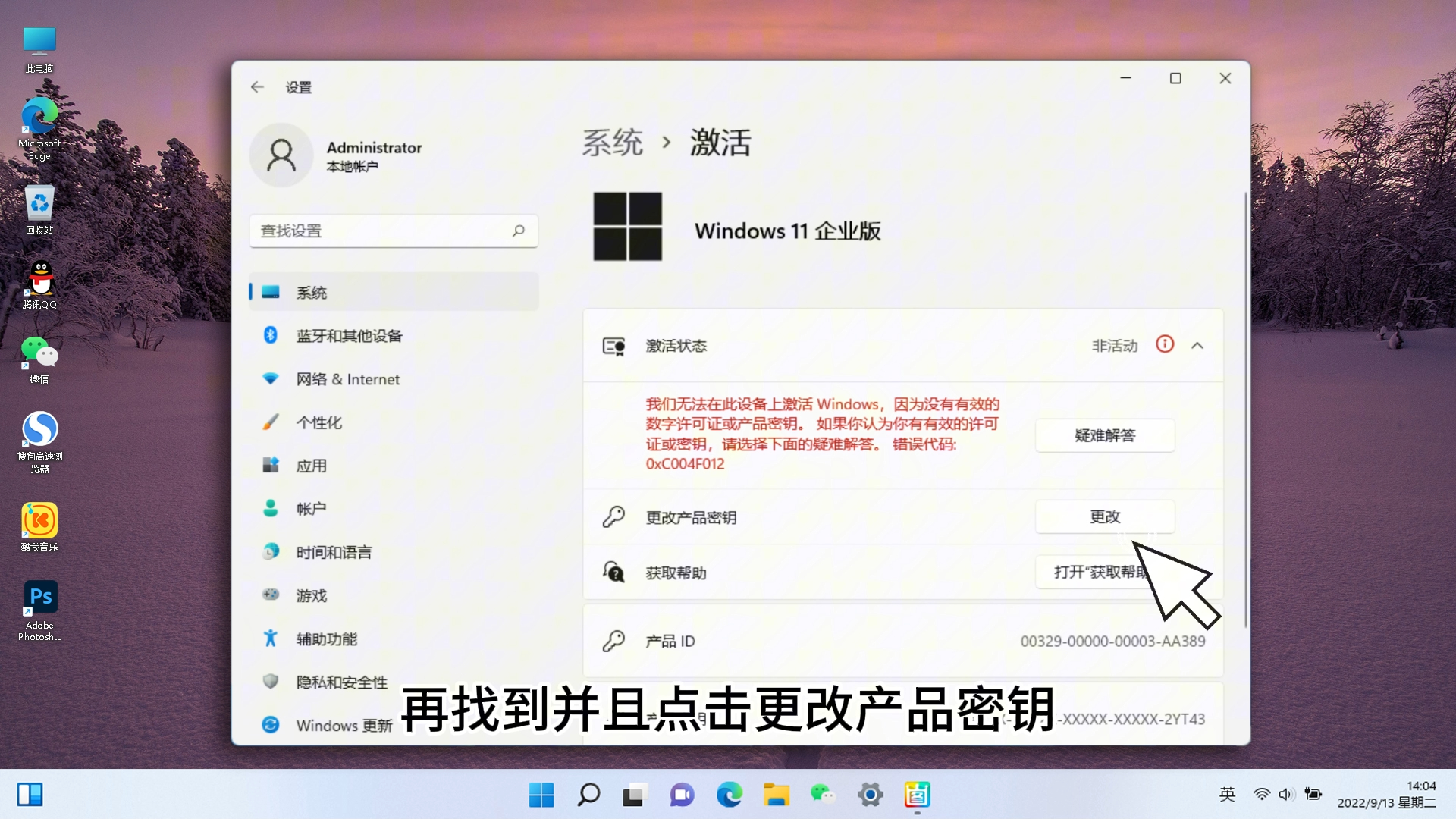
Task: Open 腾讯QQ desktop shortcut
Action: click(x=39, y=285)
